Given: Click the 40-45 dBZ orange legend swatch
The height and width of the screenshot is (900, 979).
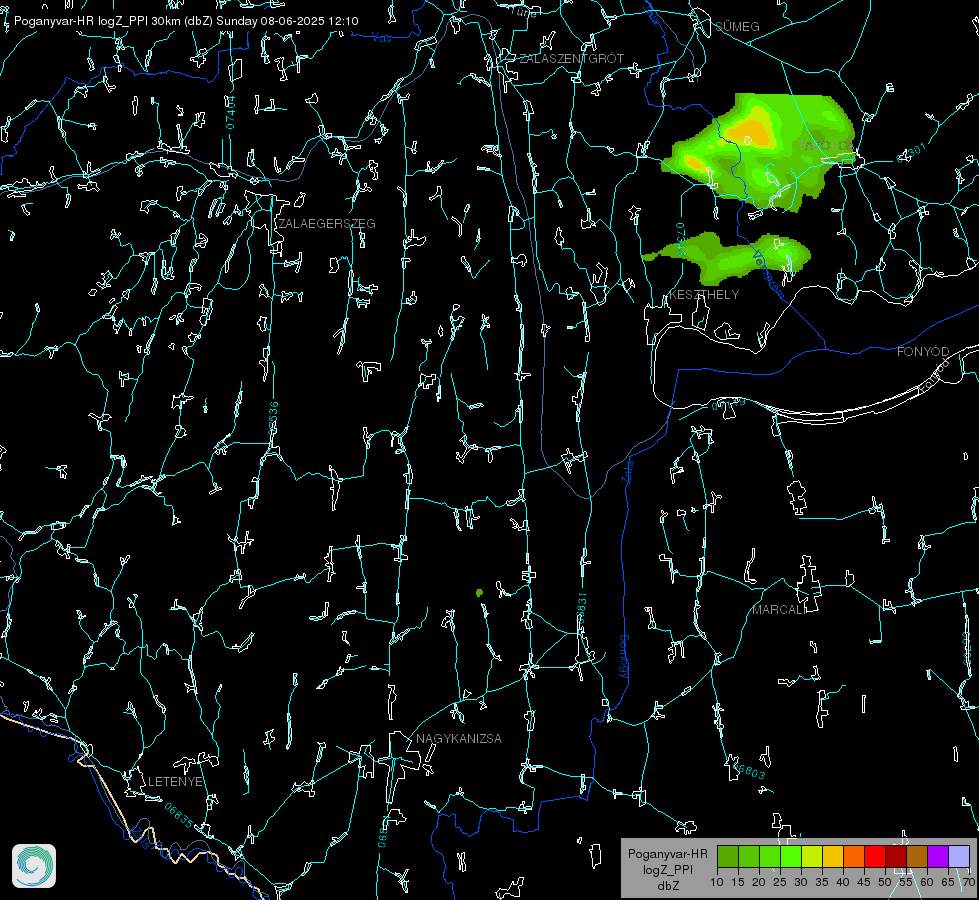Looking at the screenshot, I should [x=854, y=857].
